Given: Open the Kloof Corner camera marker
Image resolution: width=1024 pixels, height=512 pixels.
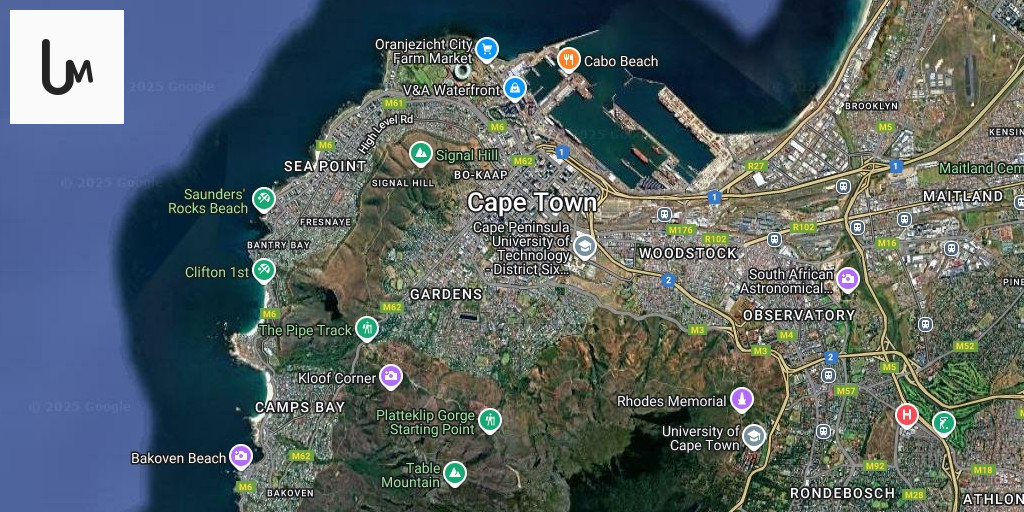Looking at the screenshot, I should tap(391, 376).
